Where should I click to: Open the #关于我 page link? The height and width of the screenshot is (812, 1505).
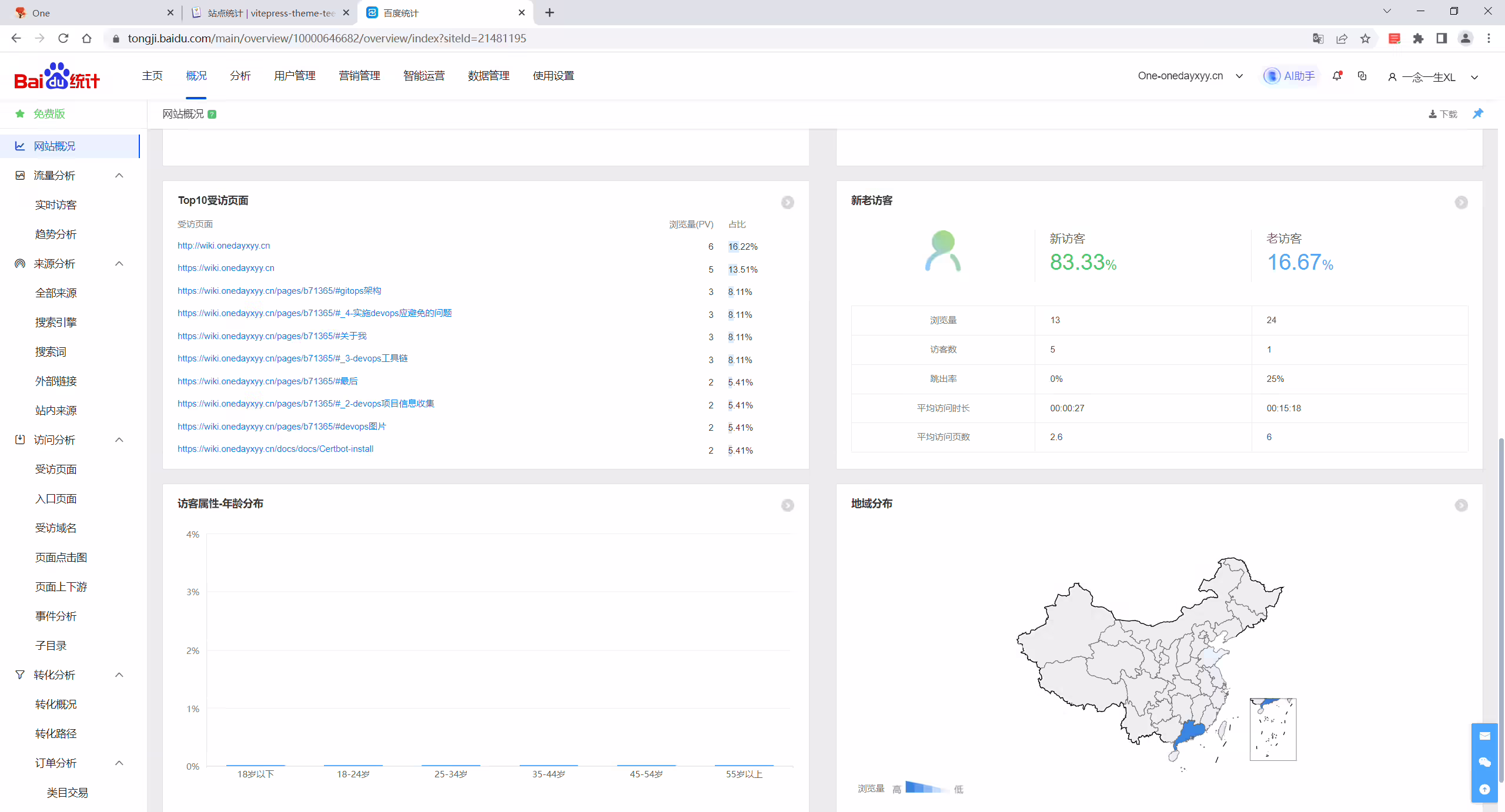272,336
